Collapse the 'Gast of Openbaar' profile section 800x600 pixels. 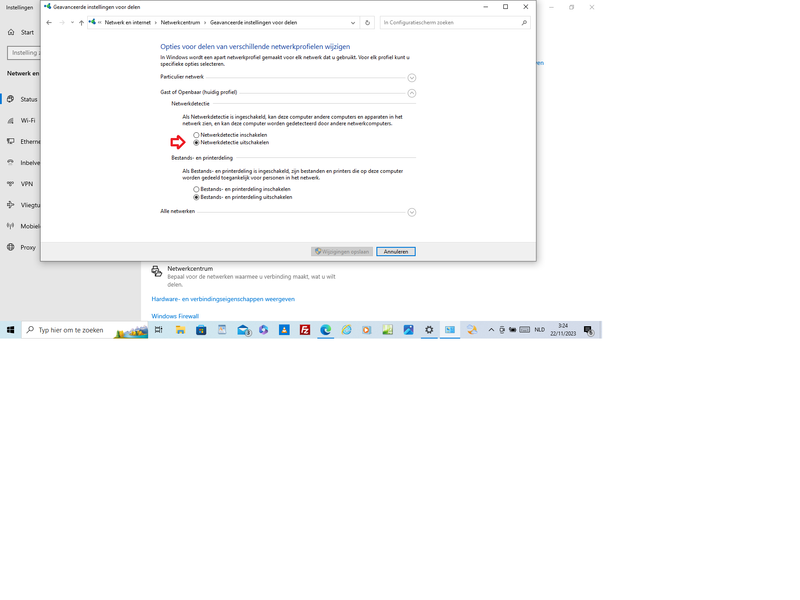411,93
